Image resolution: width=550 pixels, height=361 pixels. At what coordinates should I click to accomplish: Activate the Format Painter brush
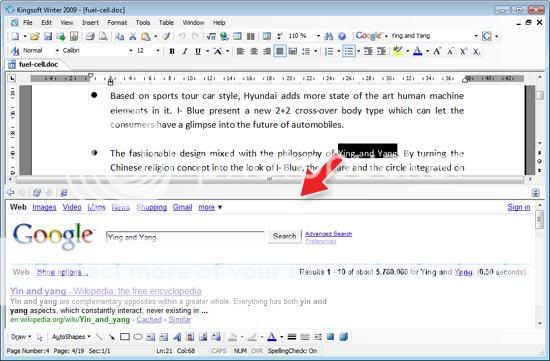(167, 36)
